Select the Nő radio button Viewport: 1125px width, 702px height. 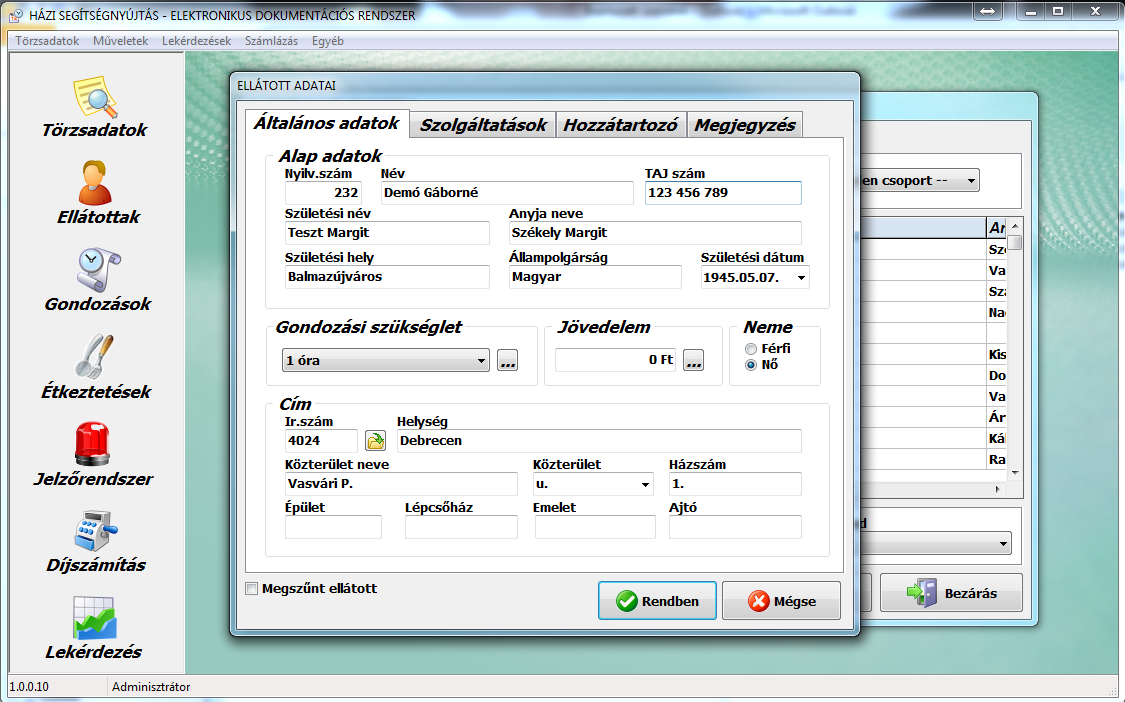[751, 365]
